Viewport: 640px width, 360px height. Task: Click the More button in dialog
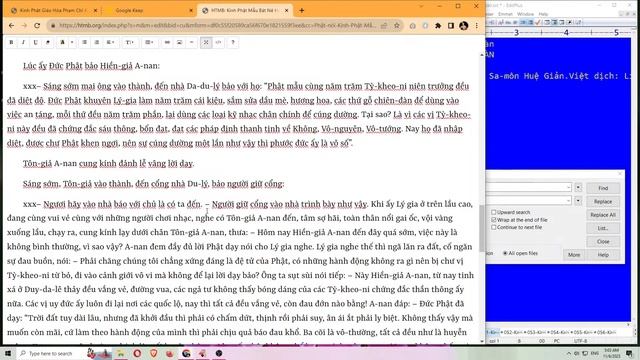574,255
